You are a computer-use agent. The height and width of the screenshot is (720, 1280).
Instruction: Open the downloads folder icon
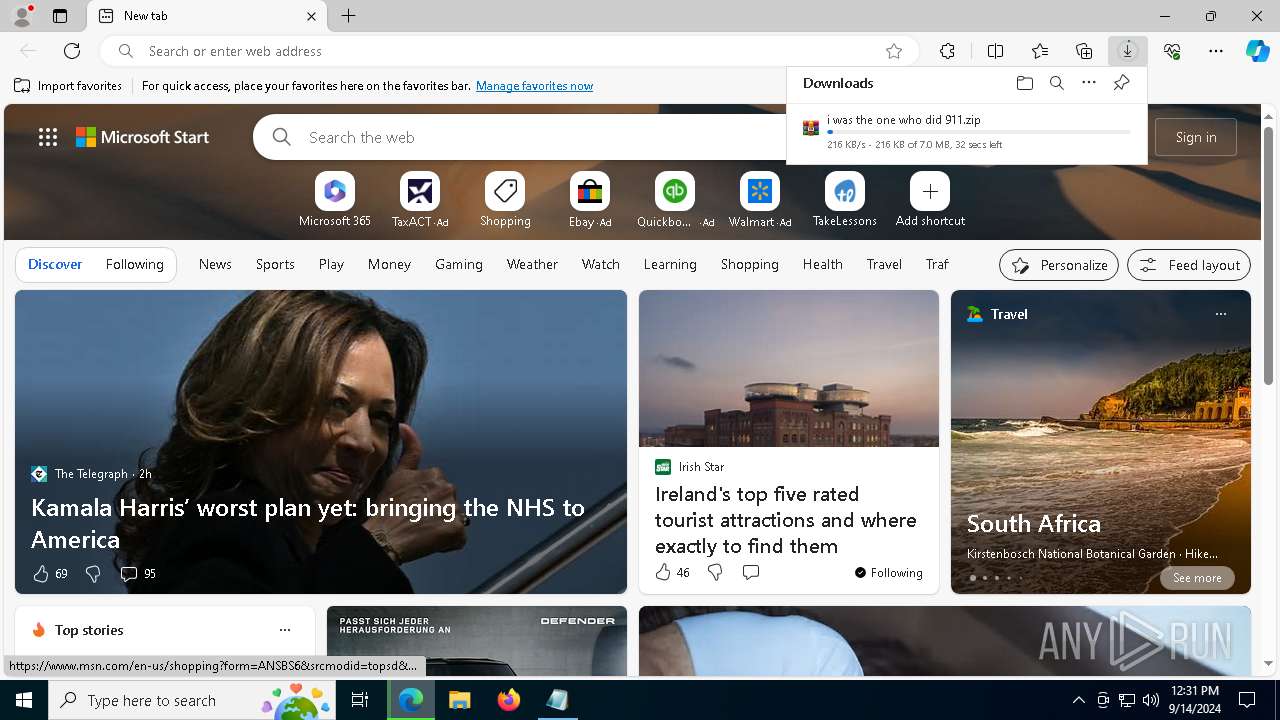(x=1024, y=83)
